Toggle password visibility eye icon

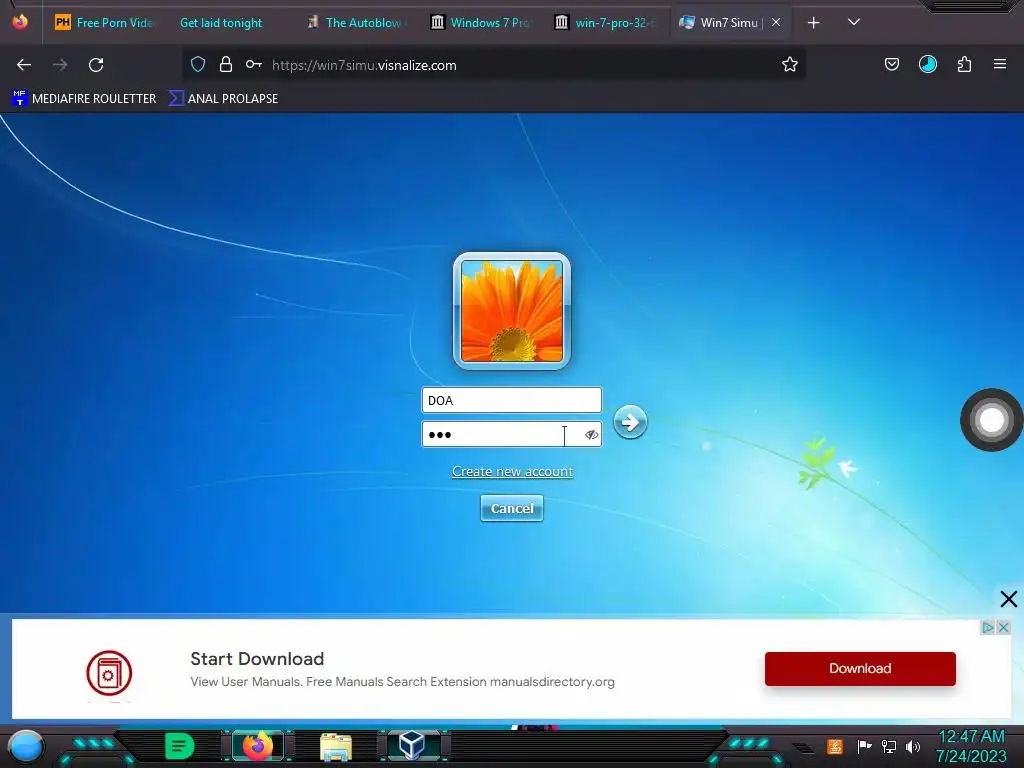point(592,435)
